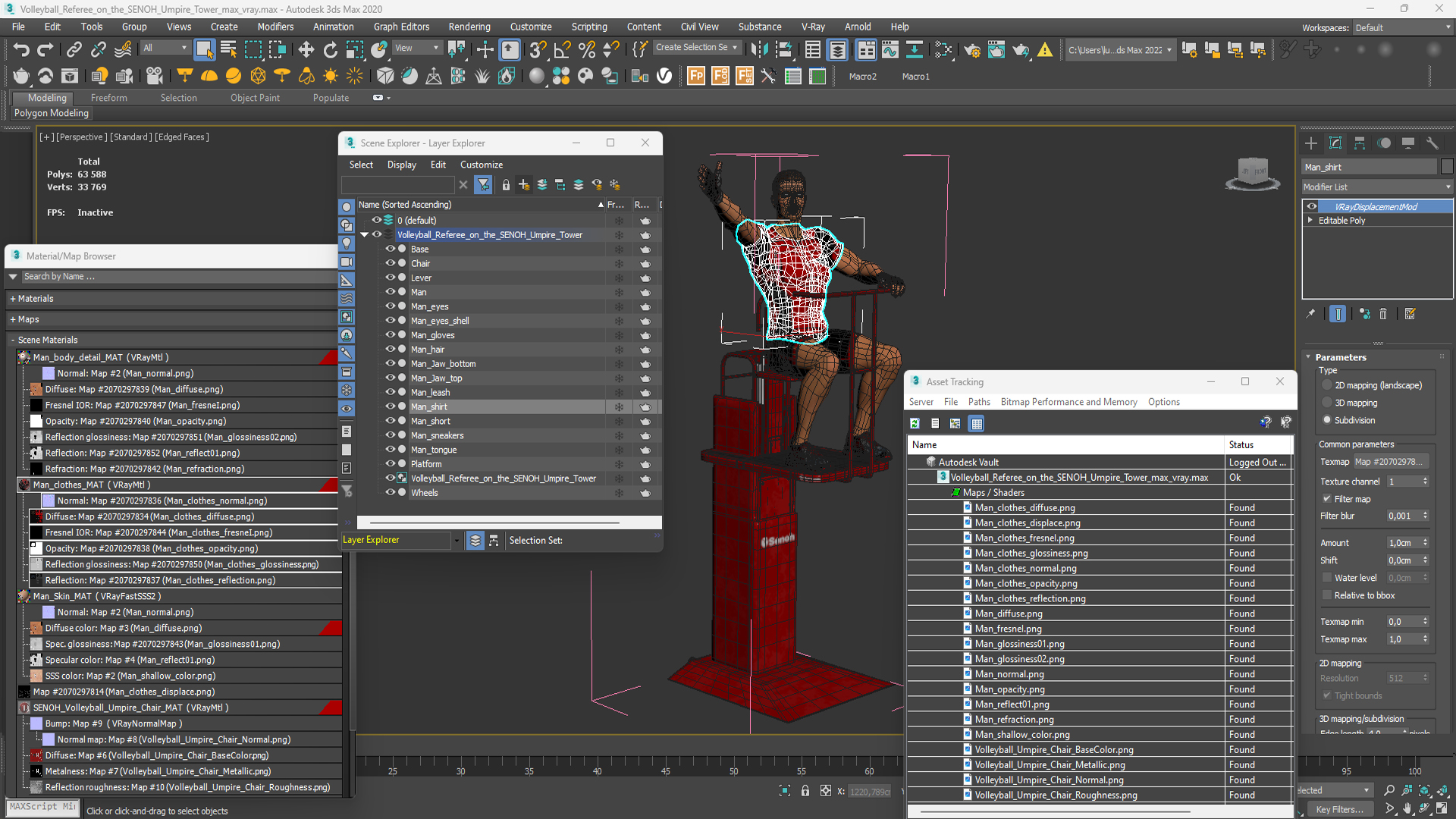
Task: Collapse the Volleyball_Referee layer tree
Action: click(x=365, y=235)
